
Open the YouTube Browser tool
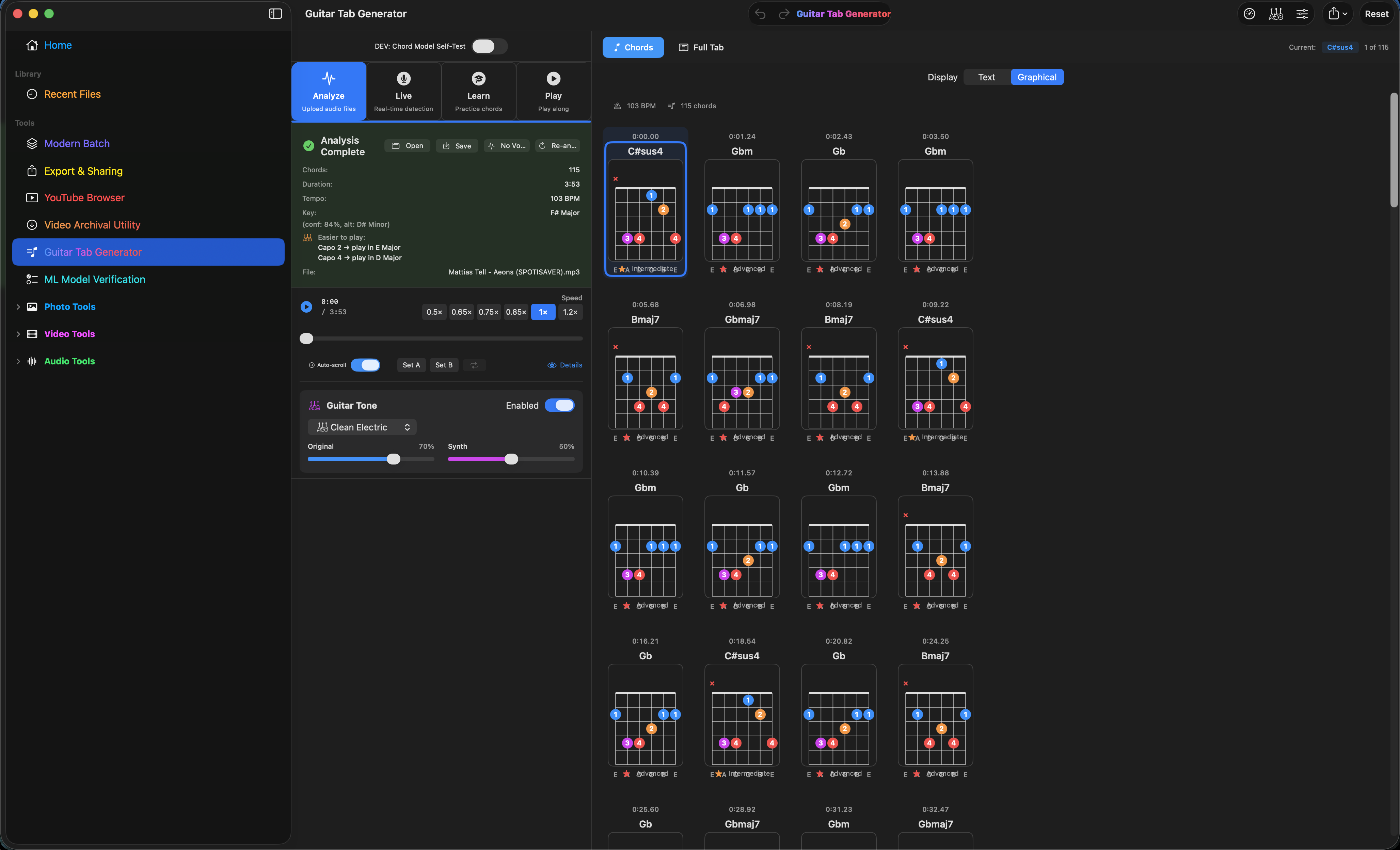pyautogui.click(x=148, y=198)
